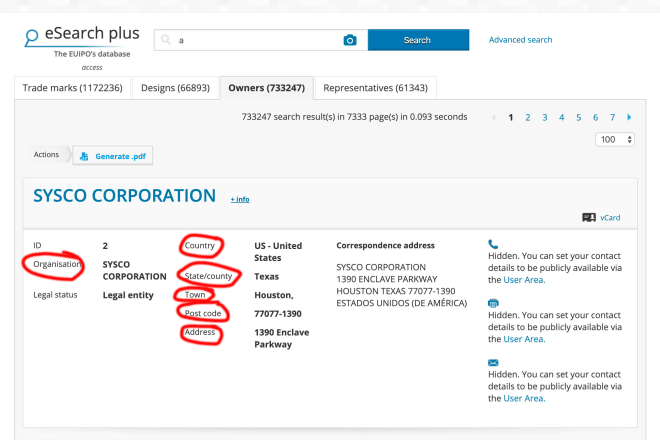Go to results page 6
The image size is (660, 440).
(596, 117)
